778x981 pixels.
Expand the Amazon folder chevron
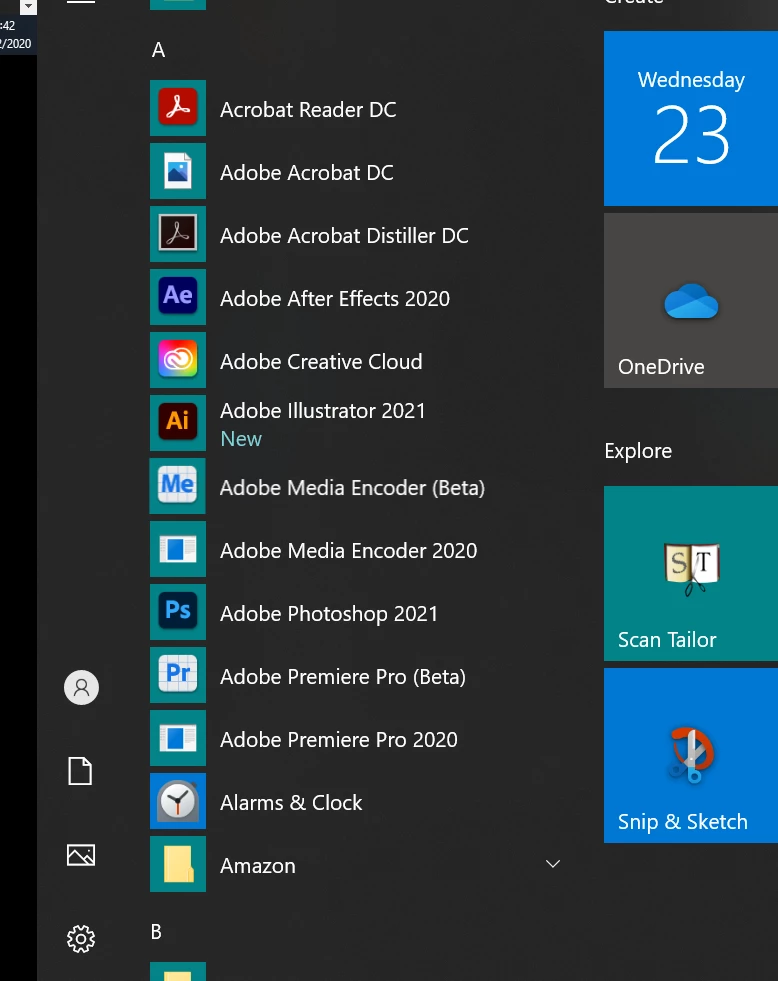pos(553,864)
